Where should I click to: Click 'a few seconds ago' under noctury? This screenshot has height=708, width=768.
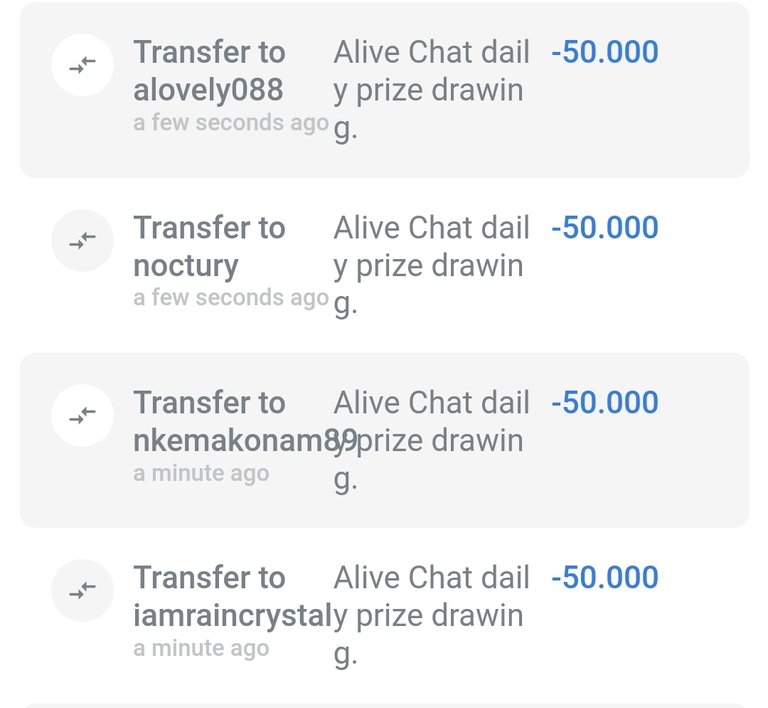(230, 298)
